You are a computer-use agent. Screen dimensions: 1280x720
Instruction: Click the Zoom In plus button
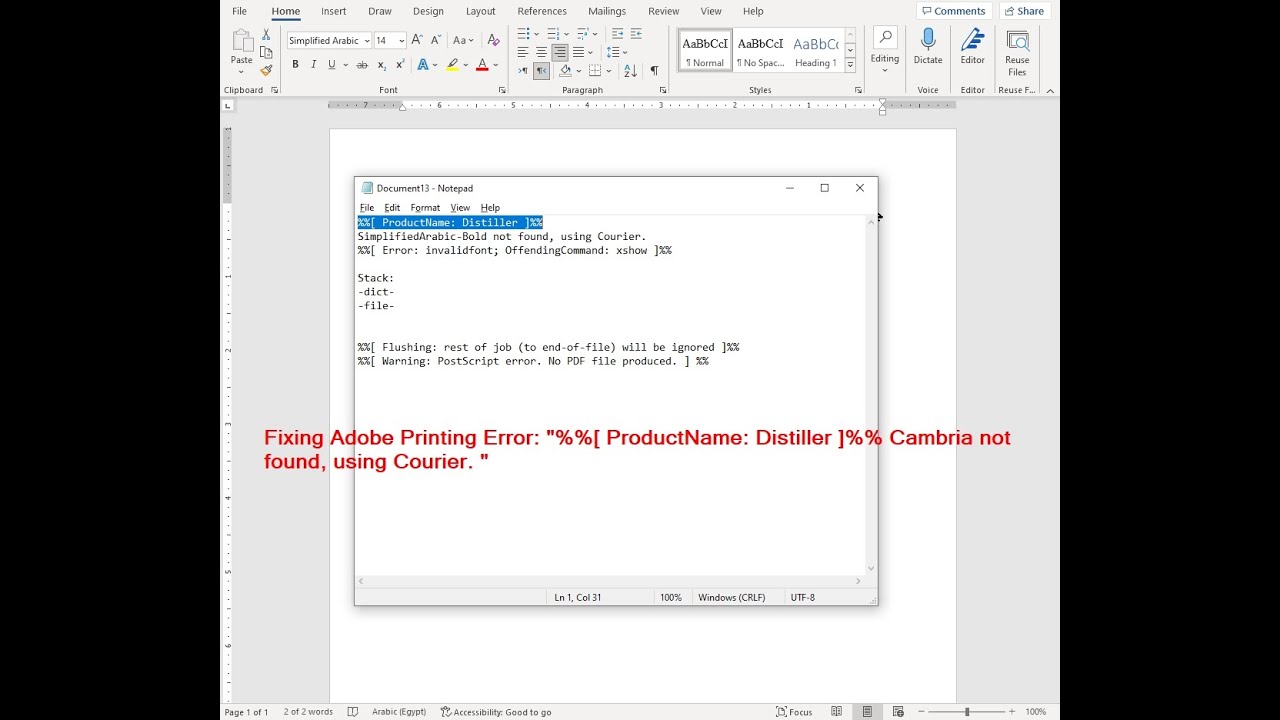1012,712
